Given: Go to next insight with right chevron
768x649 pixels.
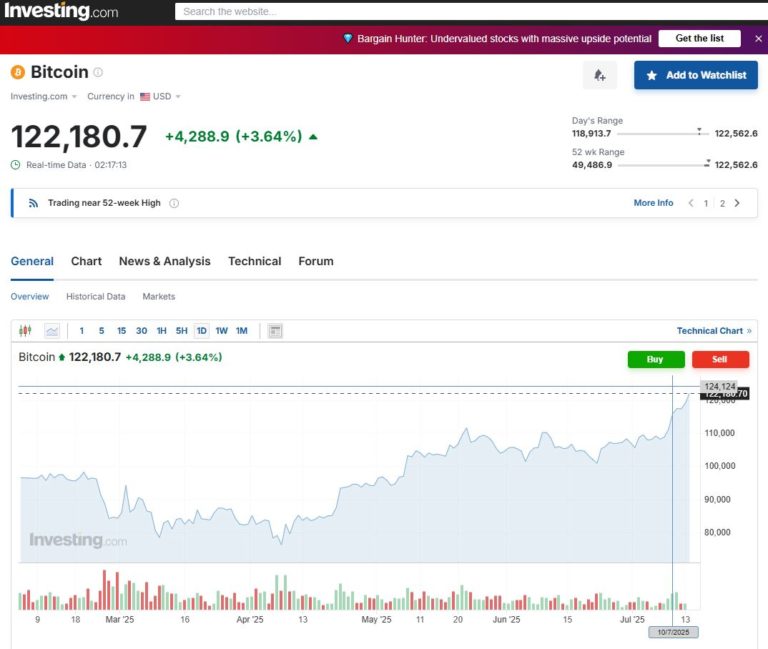Looking at the screenshot, I should tap(738, 203).
